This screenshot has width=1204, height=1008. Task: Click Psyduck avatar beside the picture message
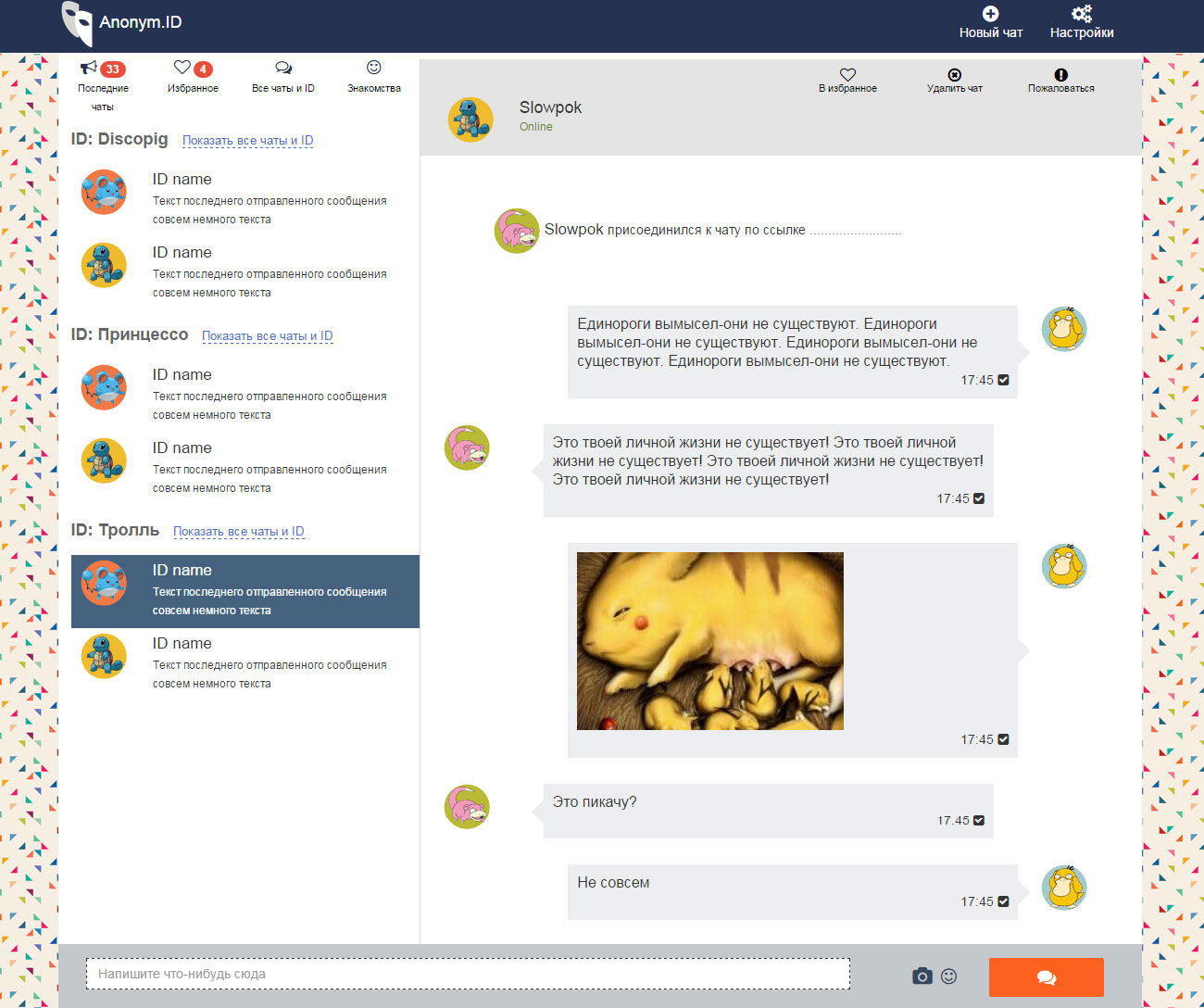[1064, 566]
